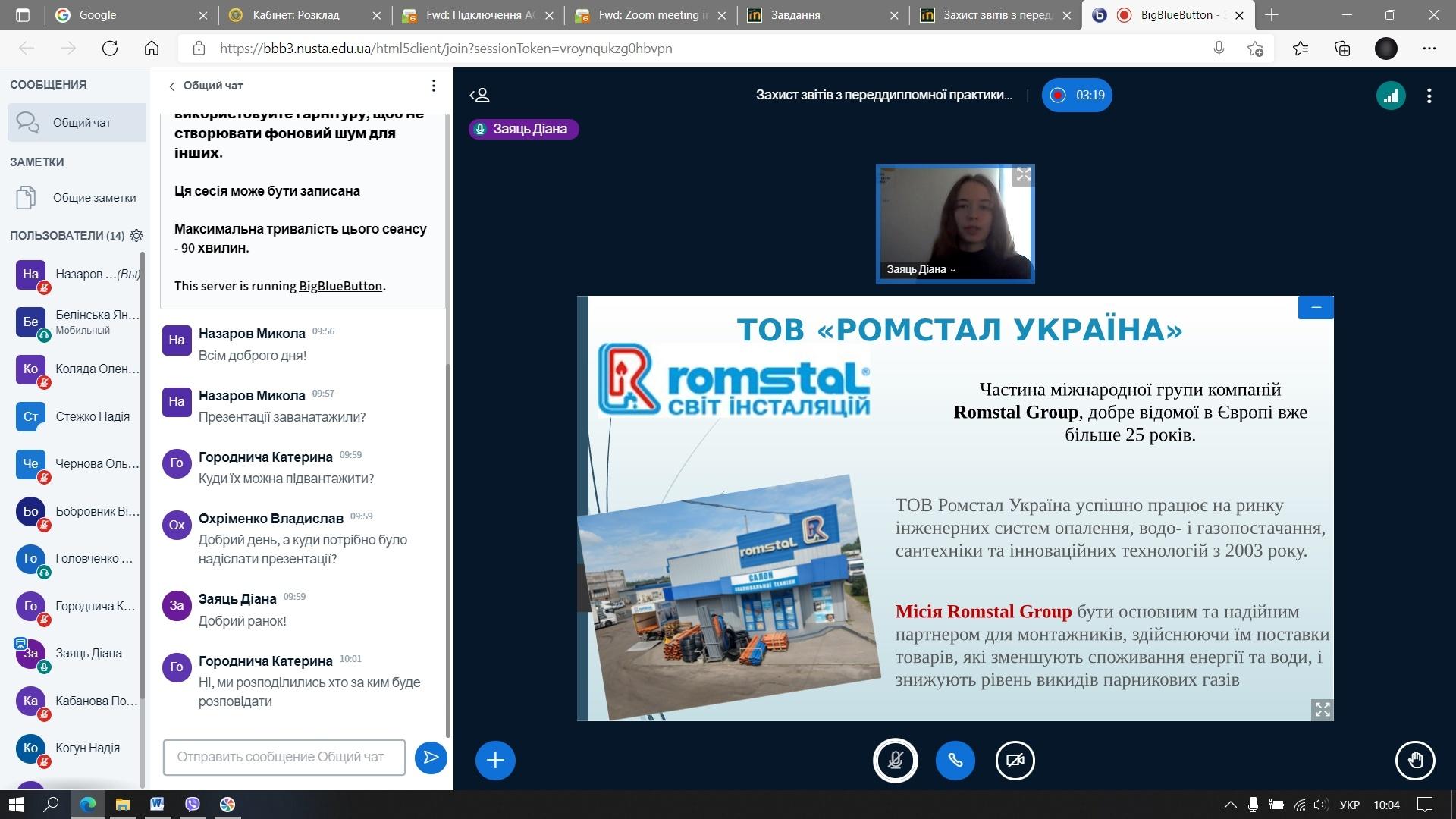This screenshot has width=1456, height=819.
Task: Show hidden system tray icons
Action: click(1230, 805)
